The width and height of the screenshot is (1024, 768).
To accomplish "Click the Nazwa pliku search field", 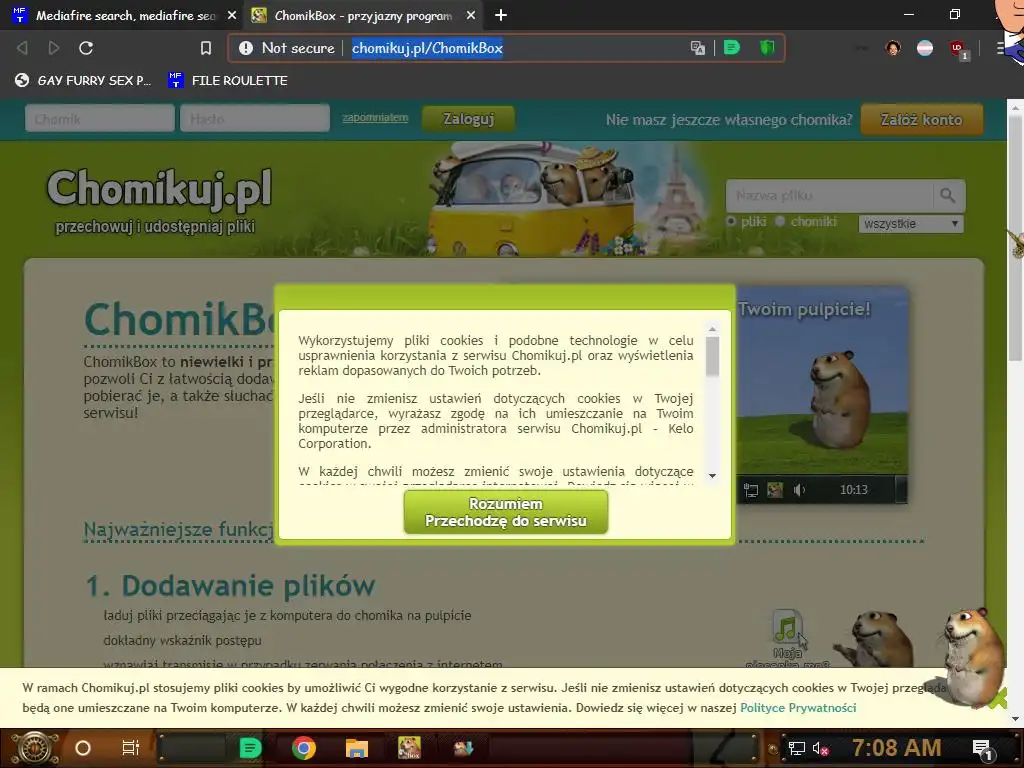I will [x=829, y=195].
